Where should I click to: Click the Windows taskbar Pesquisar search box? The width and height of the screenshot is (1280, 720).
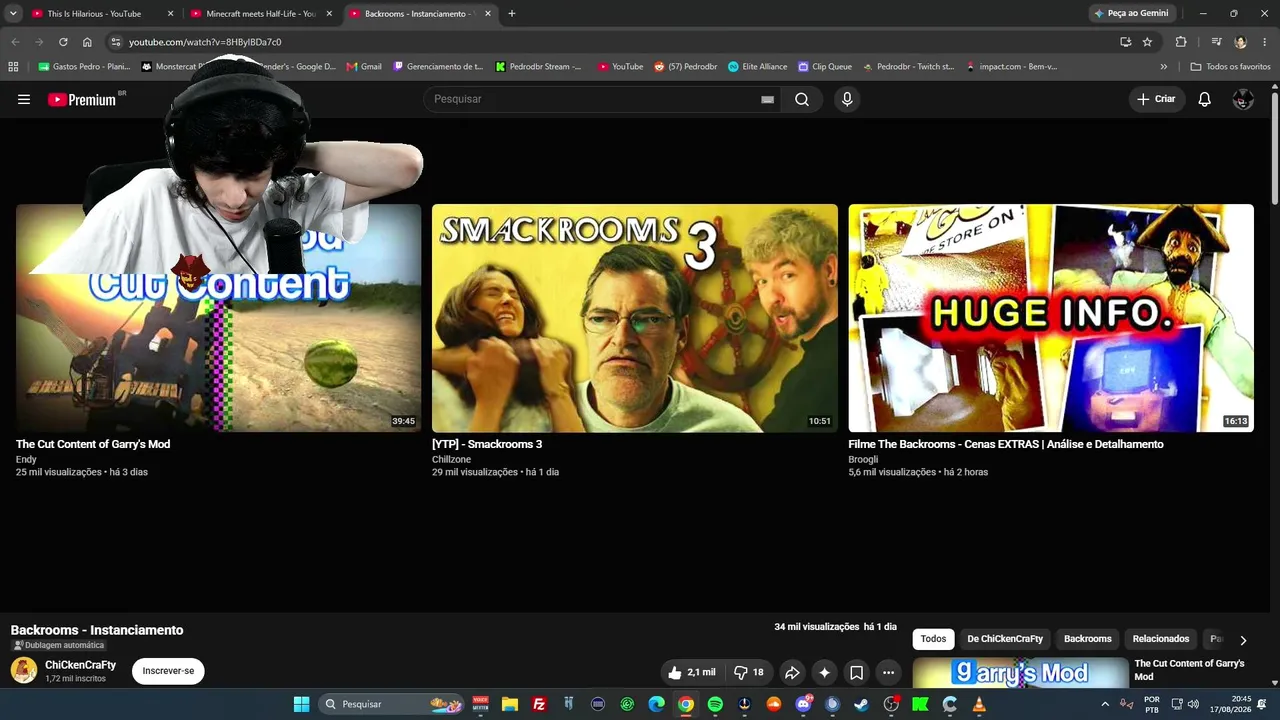click(x=391, y=704)
